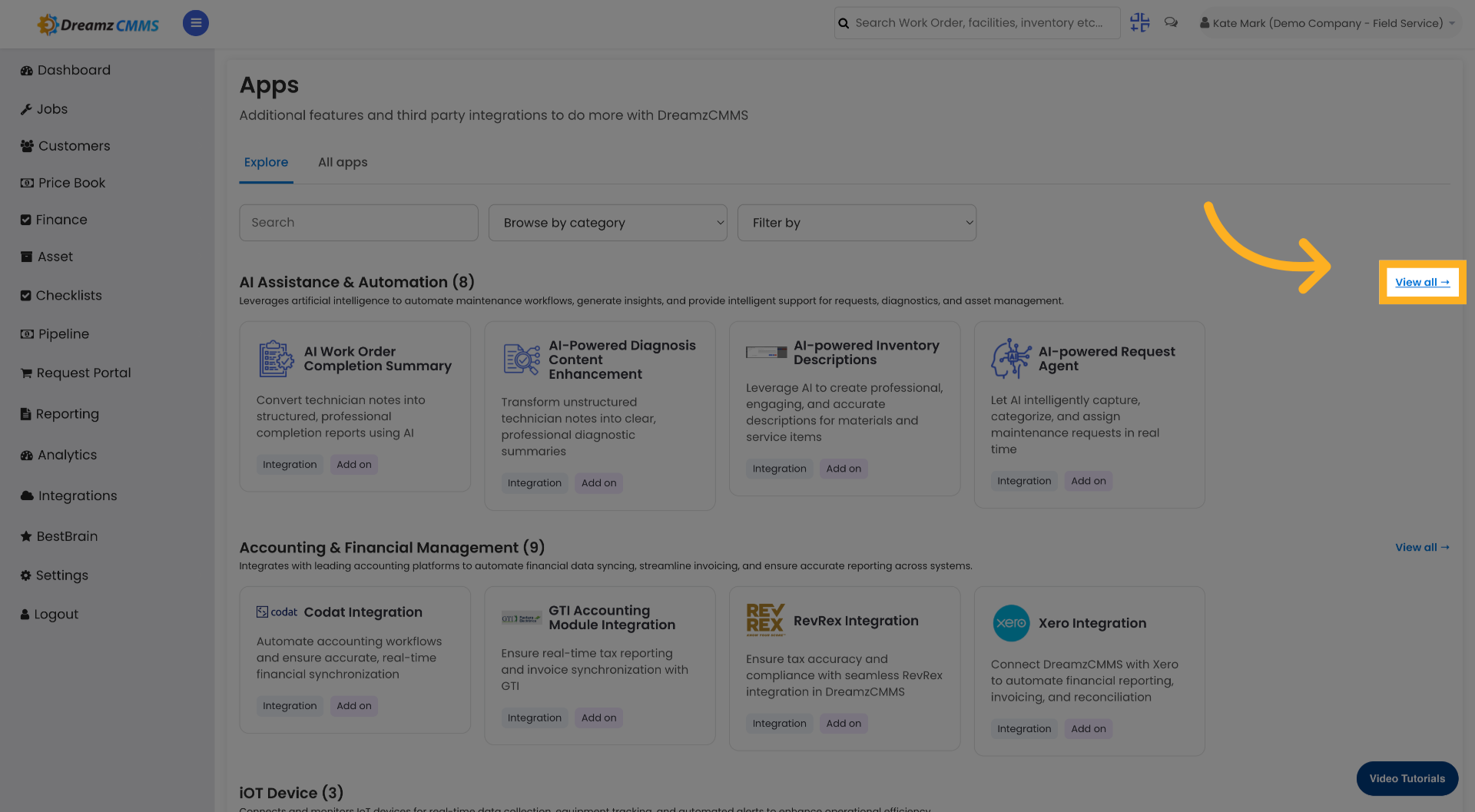Image resolution: width=1475 pixels, height=812 pixels.
Task: Navigate to the Asset section
Action: coord(55,257)
